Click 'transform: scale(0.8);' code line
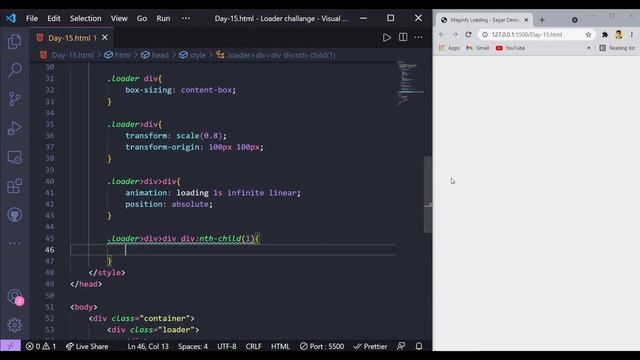Image resolution: width=640 pixels, height=360 pixels. click(176, 136)
